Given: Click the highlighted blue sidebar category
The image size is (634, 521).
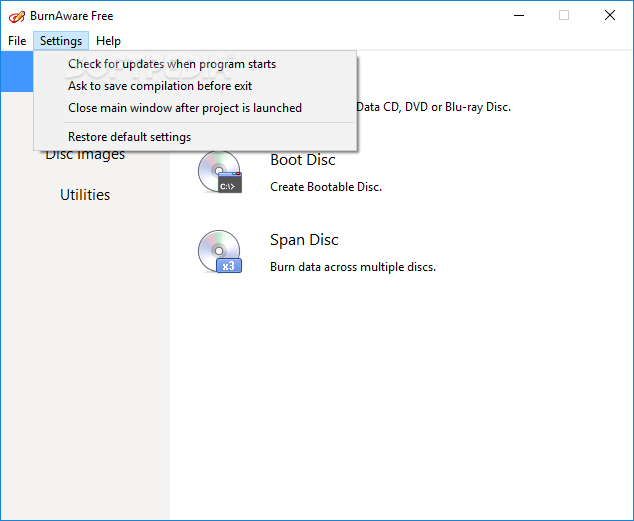Looking at the screenshot, I should coord(17,72).
